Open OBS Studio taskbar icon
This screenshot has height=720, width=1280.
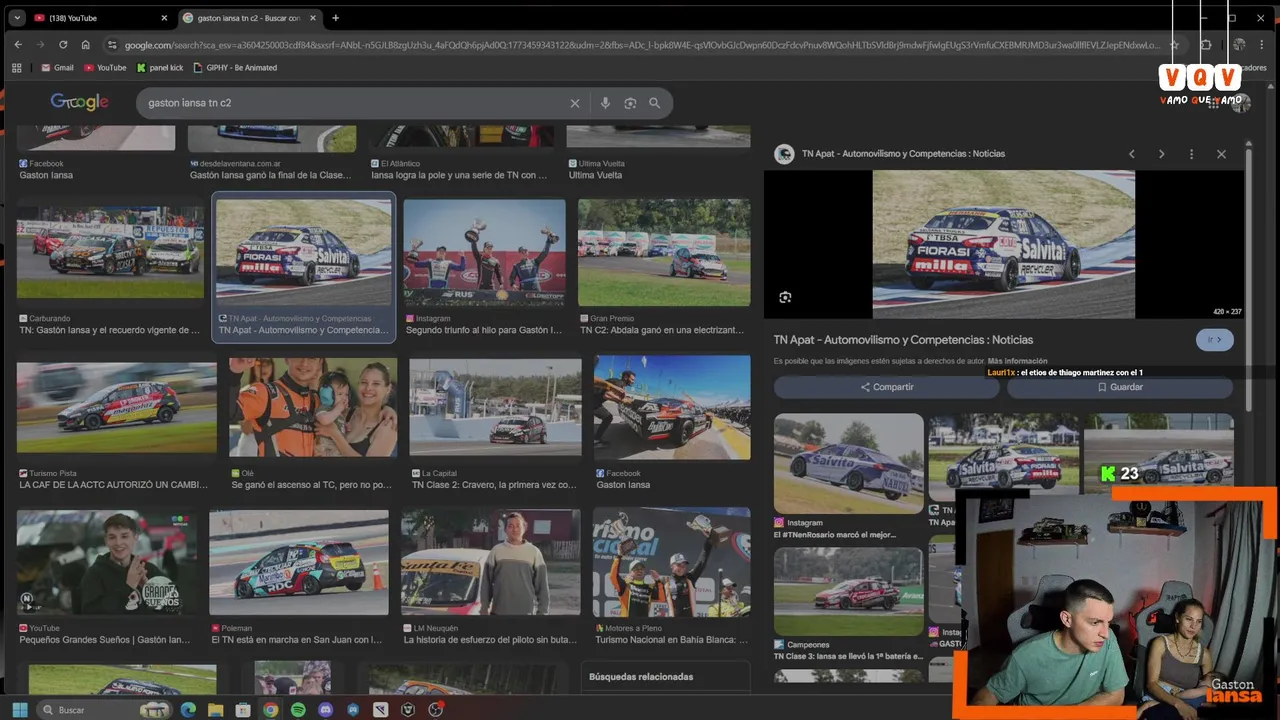(x=436, y=709)
